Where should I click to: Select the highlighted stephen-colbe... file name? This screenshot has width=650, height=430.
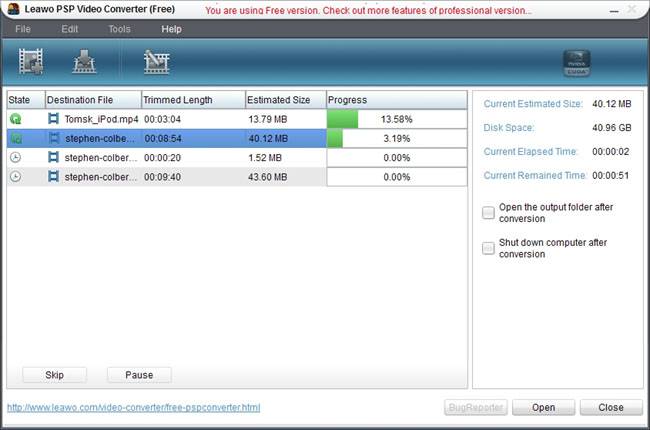[99, 138]
